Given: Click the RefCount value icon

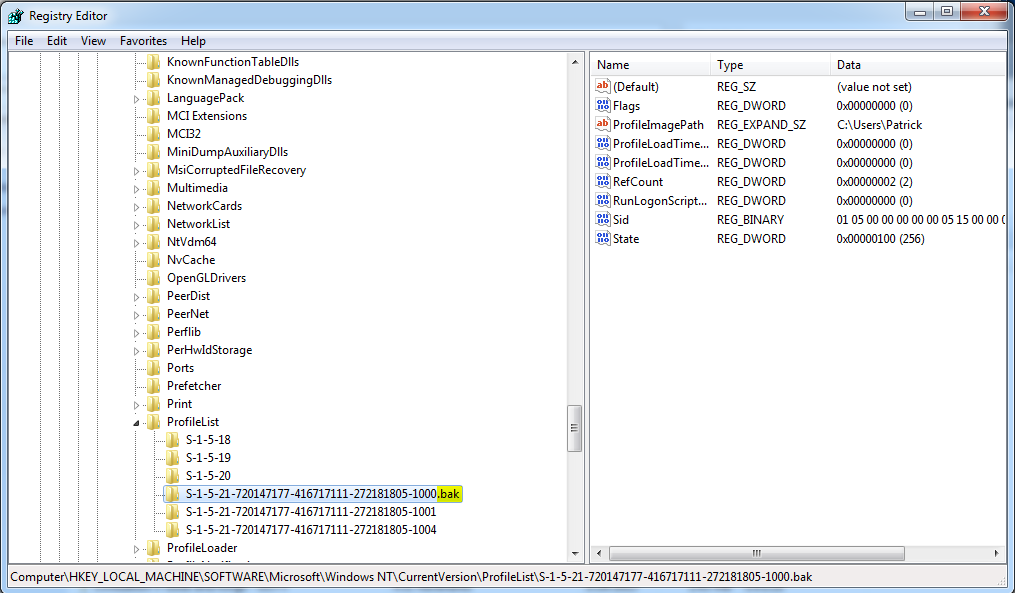Looking at the screenshot, I should click(x=602, y=182).
